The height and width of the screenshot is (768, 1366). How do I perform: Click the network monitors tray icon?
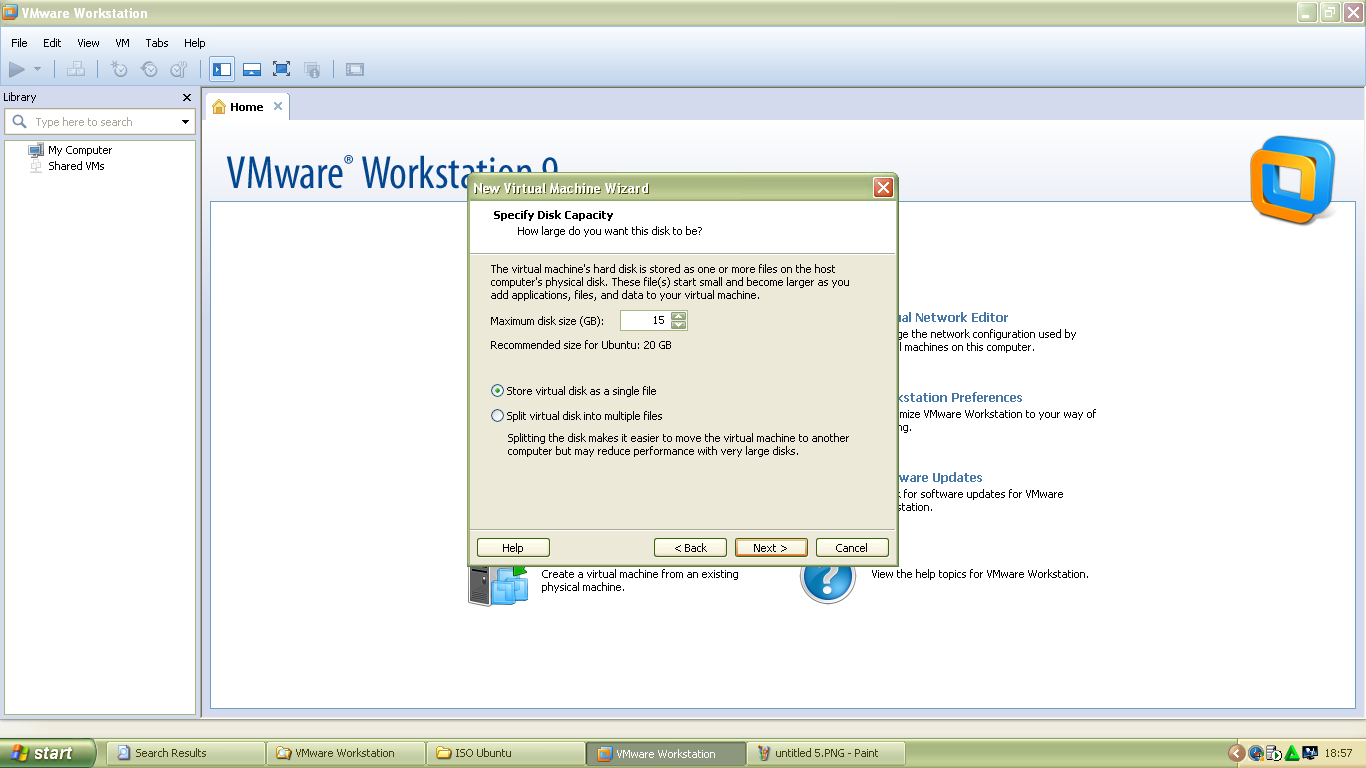1309,753
